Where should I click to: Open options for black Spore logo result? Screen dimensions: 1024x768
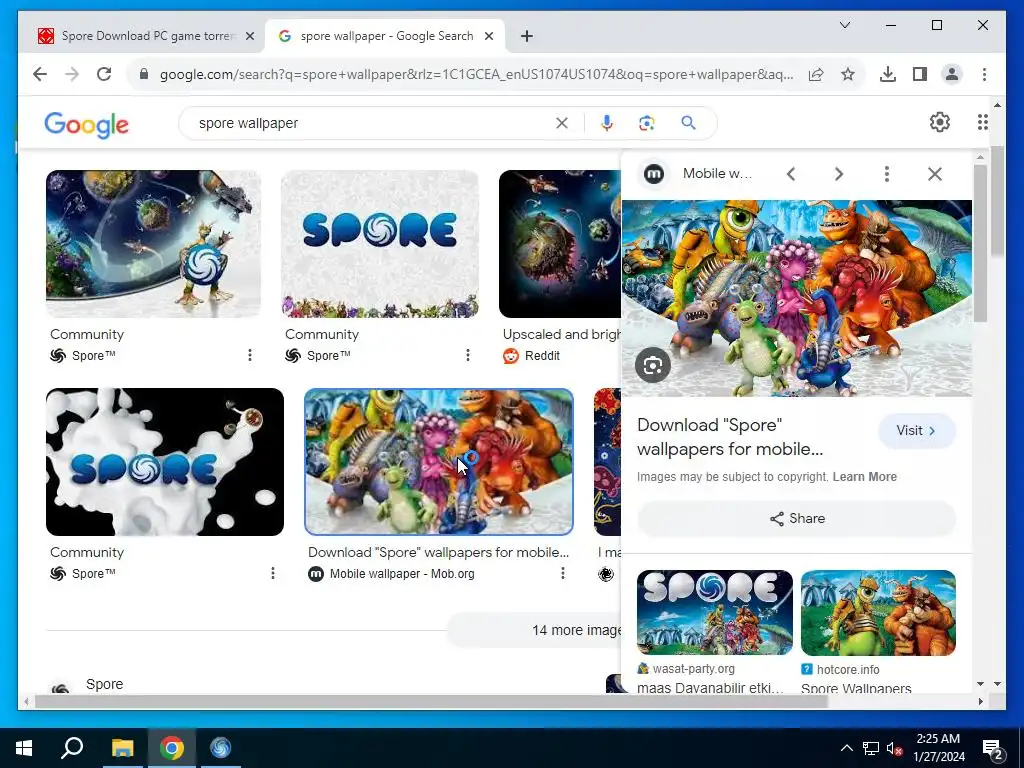(272, 573)
